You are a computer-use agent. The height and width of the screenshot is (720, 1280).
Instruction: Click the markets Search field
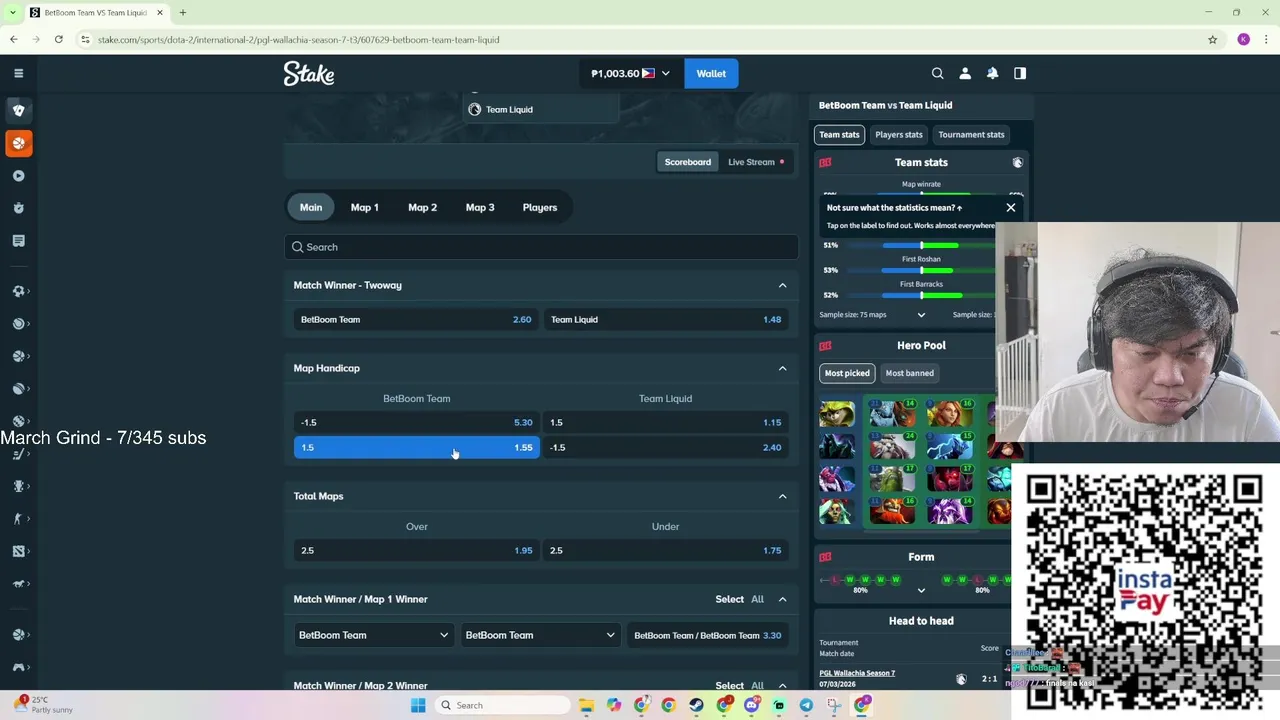(541, 247)
